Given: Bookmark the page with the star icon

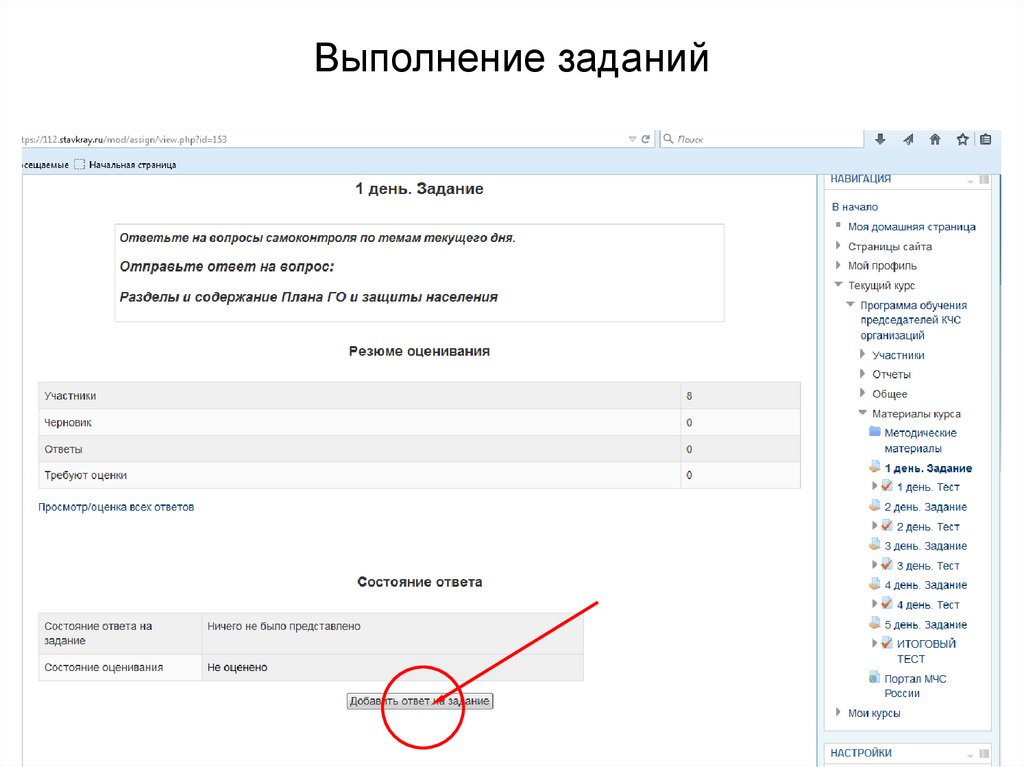Looking at the screenshot, I should click(x=962, y=139).
